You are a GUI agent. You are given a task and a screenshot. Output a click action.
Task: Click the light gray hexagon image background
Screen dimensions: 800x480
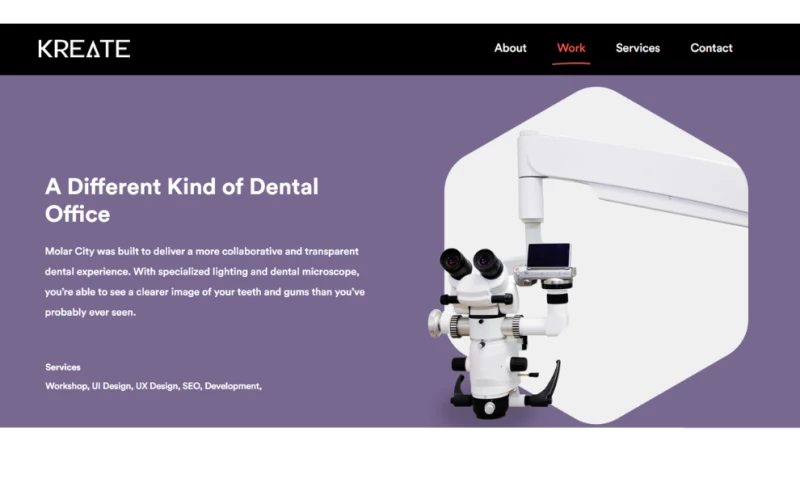(x=663, y=306)
